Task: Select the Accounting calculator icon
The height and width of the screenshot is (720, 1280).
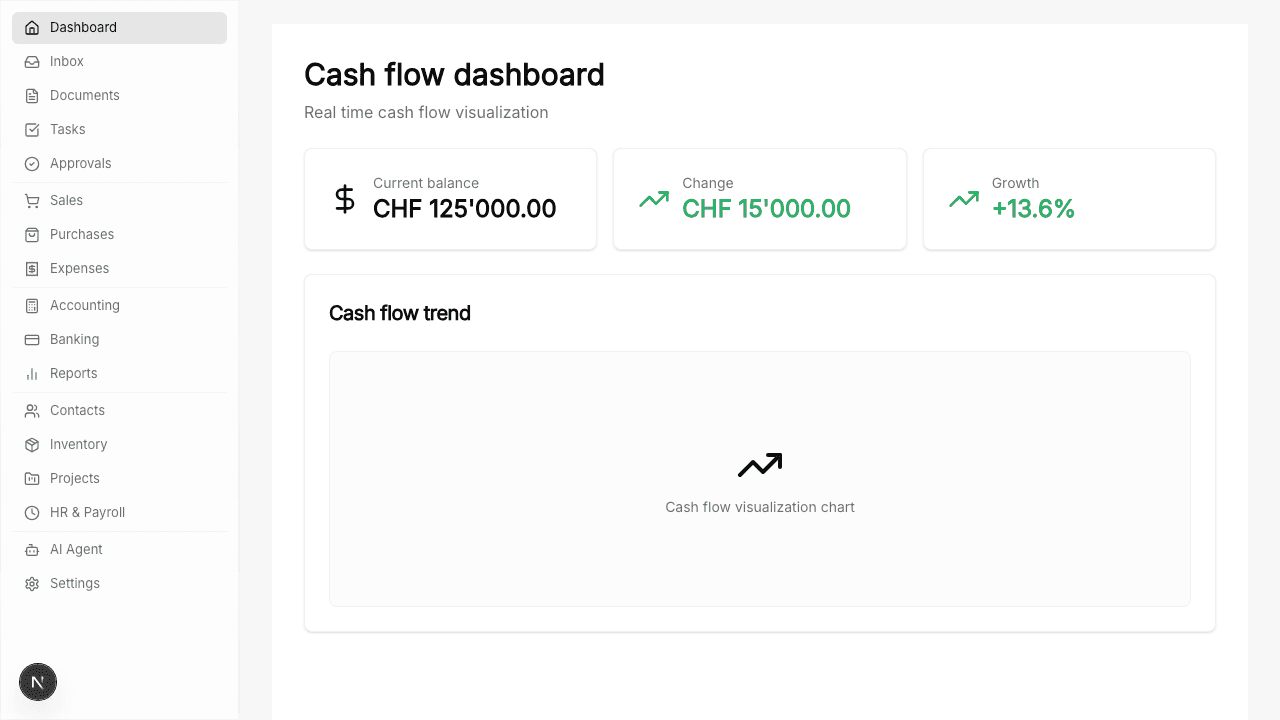Action: 33,305
